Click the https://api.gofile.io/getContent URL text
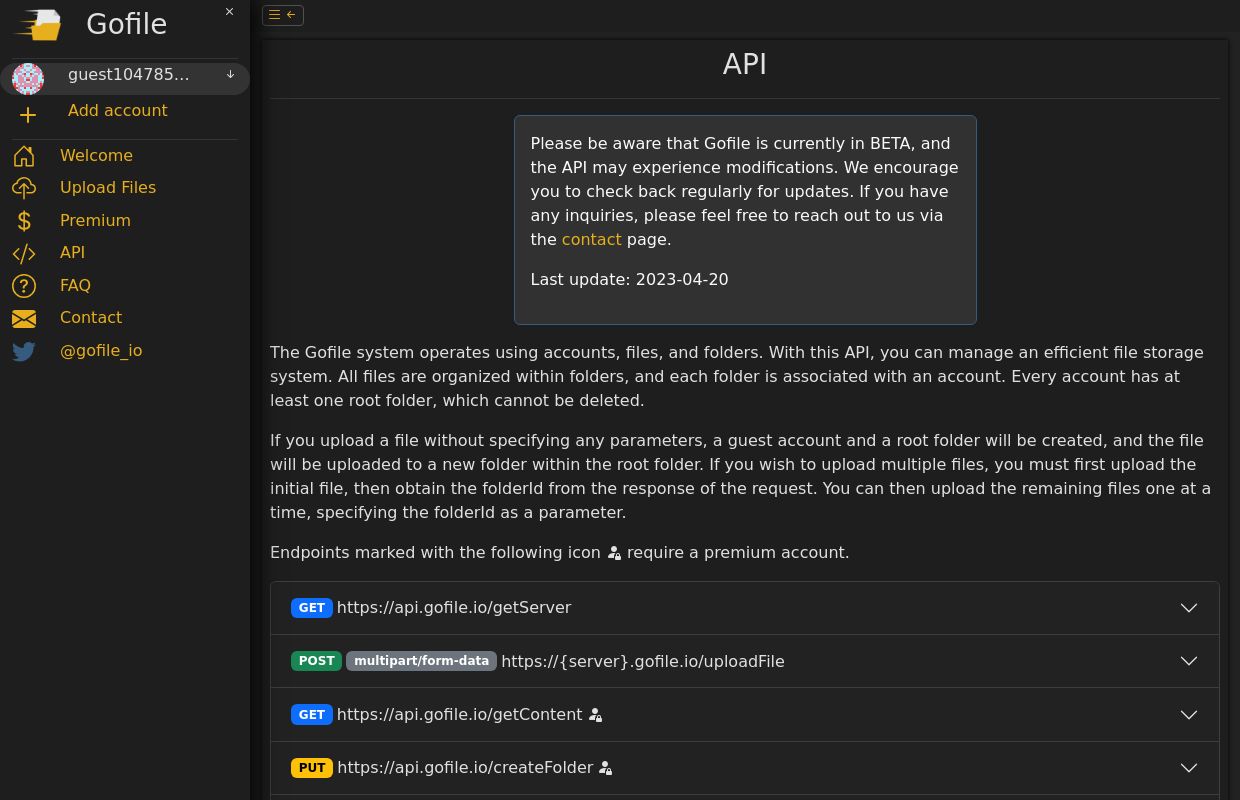The image size is (1240, 800). (x=459, y=715)
